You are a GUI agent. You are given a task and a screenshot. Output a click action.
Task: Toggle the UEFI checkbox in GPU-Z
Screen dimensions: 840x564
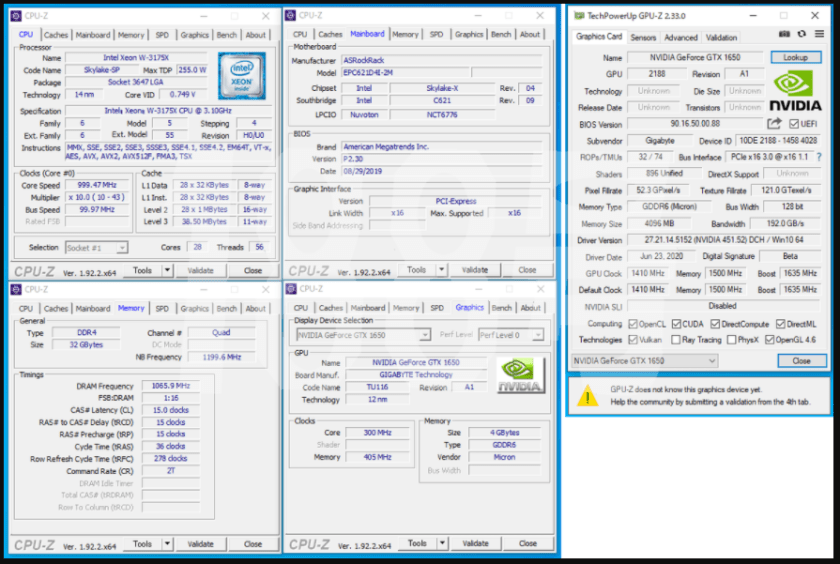point(794,124)
